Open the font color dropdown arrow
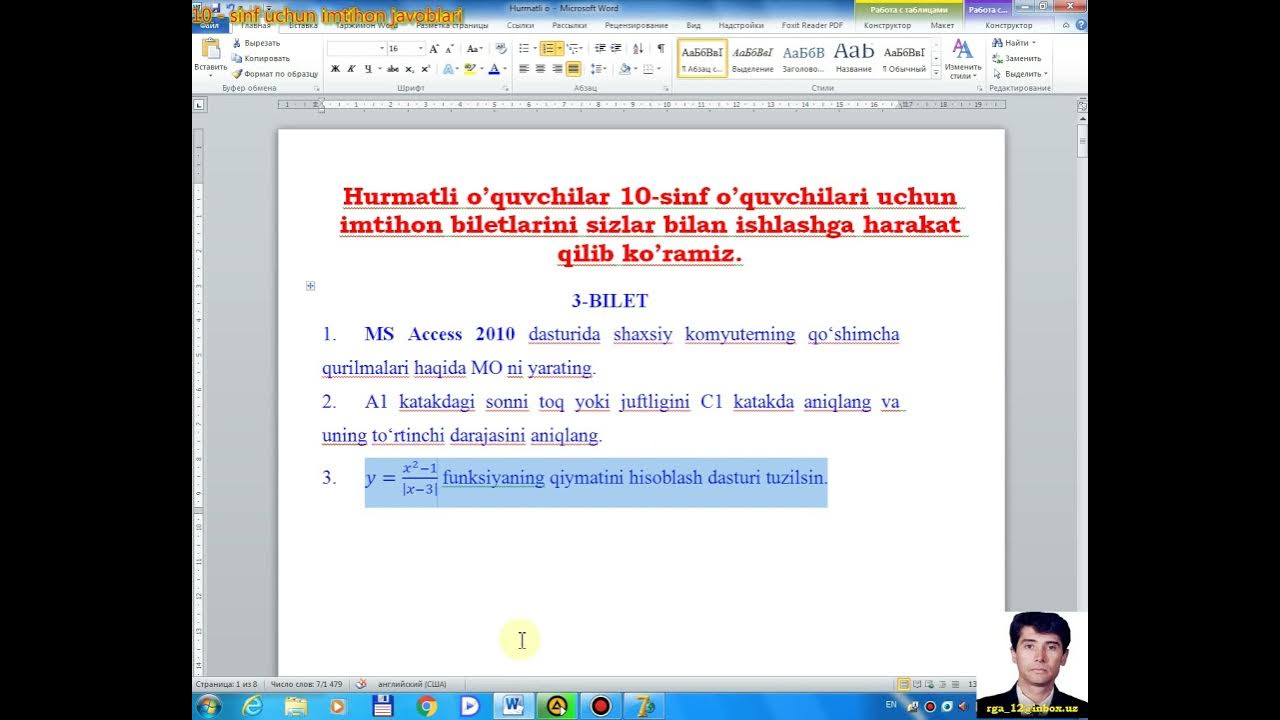 [504, 69]
